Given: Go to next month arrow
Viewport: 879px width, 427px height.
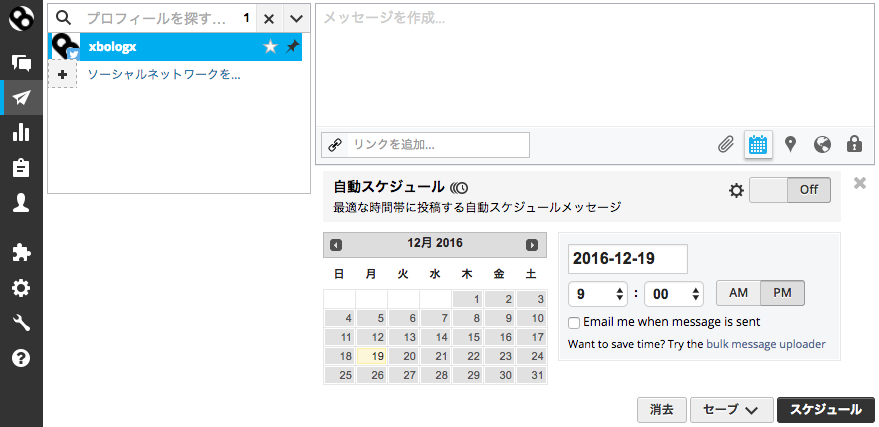Looking at the screenshot, I should [532, 245].
